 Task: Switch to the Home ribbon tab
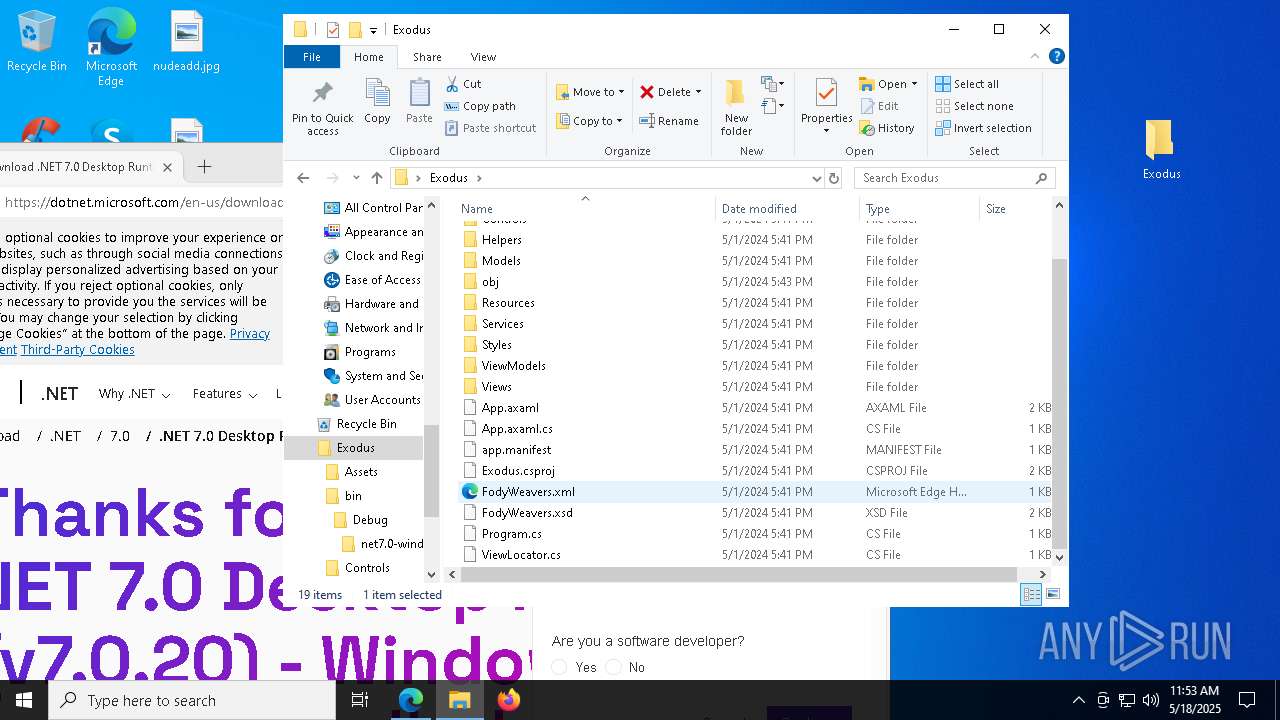click(x=368, y=57)
